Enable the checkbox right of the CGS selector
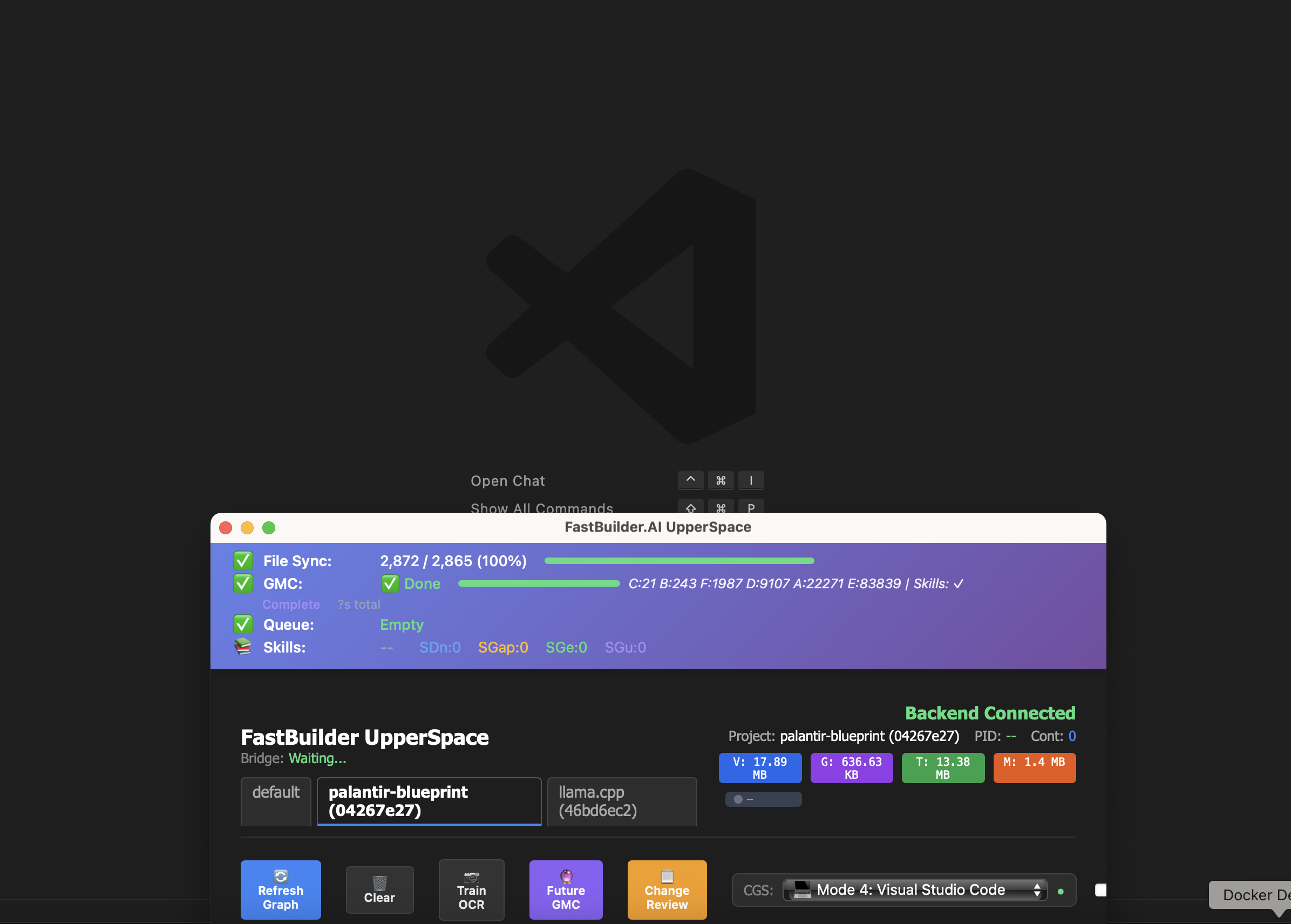This screenshot has width=1291, height=924. [1102, 889]
